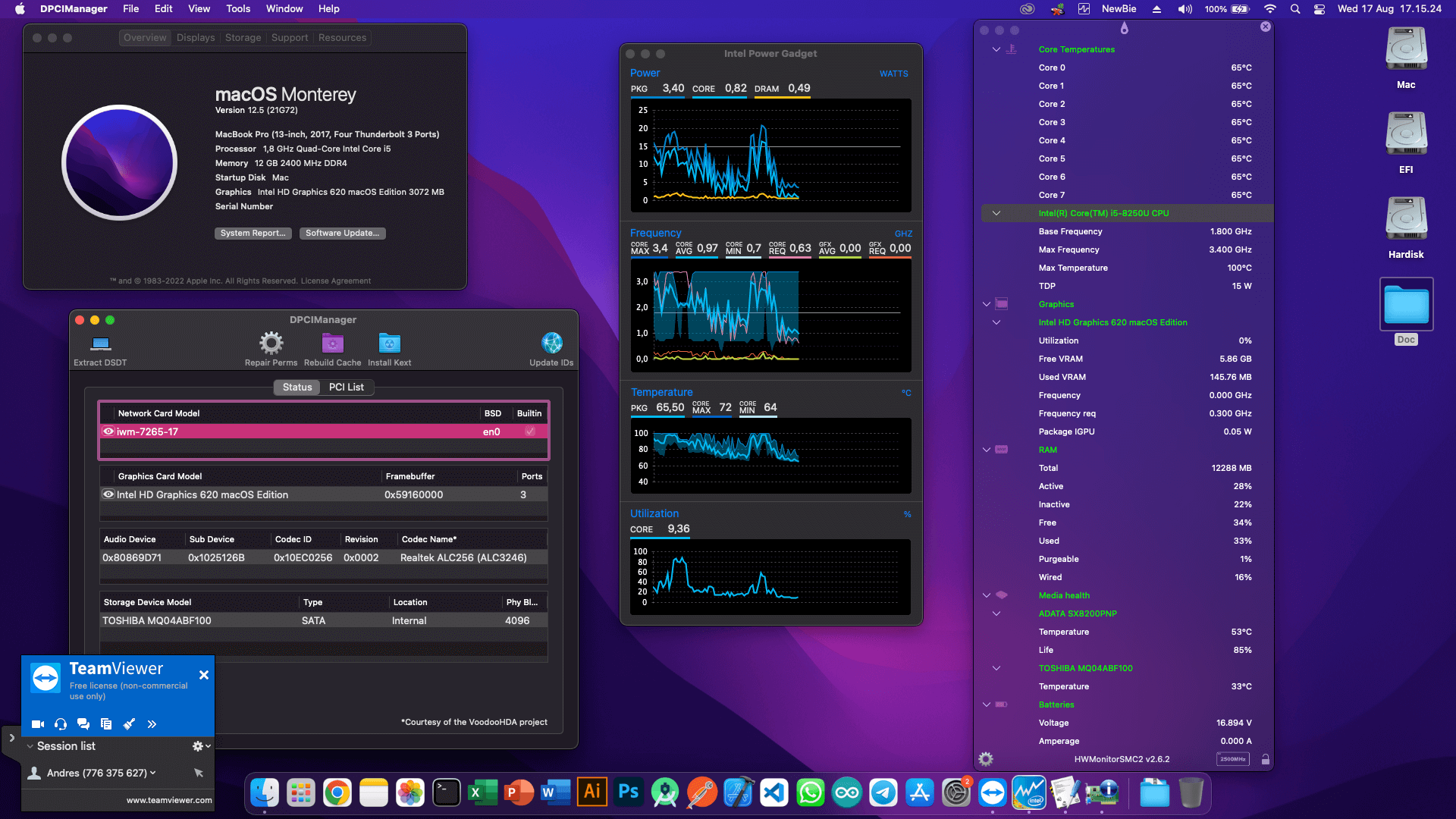Collapse RAM group in HWMonitor

click(x=987, y=450)
